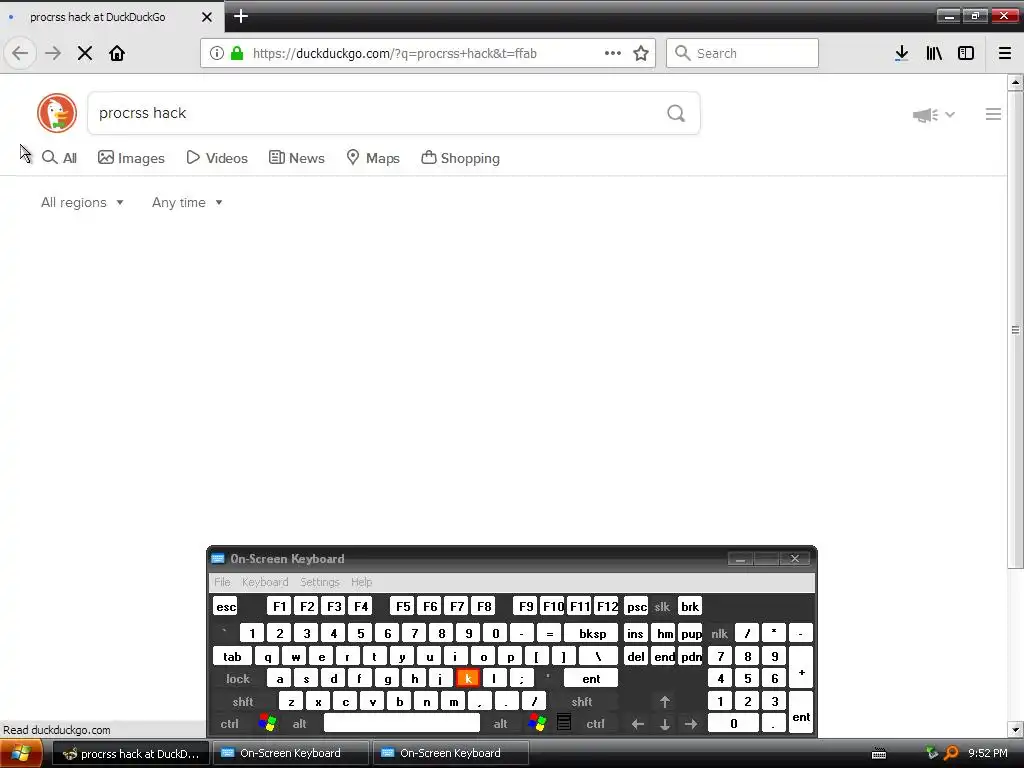The width and height of the screenshot is (1024, 768).
Task: Click the page scrollbar down arrow
Action: coord(1015,729)
